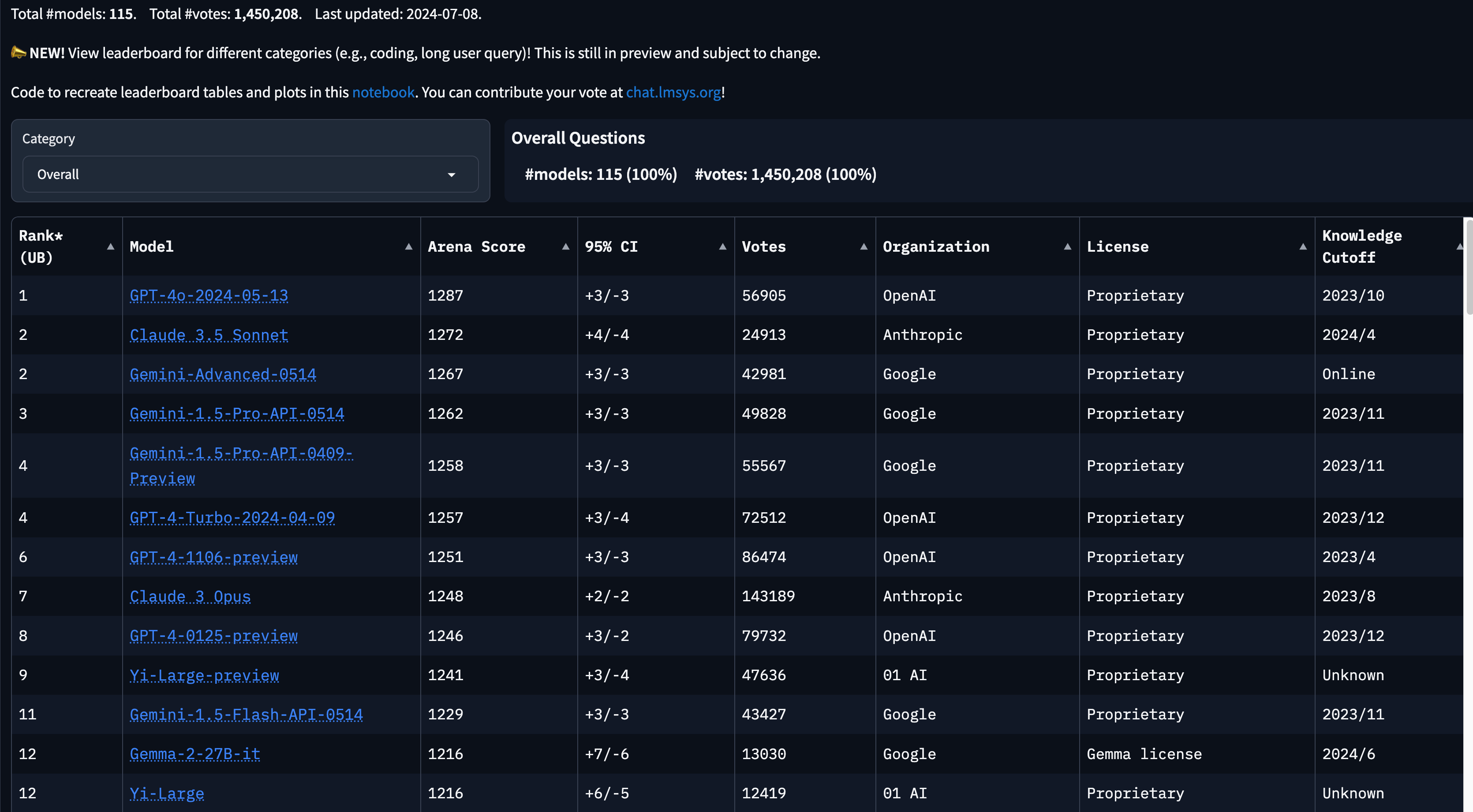Viewport: 1473px width, 812px height.
Task: Open the GPT-4o-2024-05-13 model page
Action: click(x=208, y=295)
